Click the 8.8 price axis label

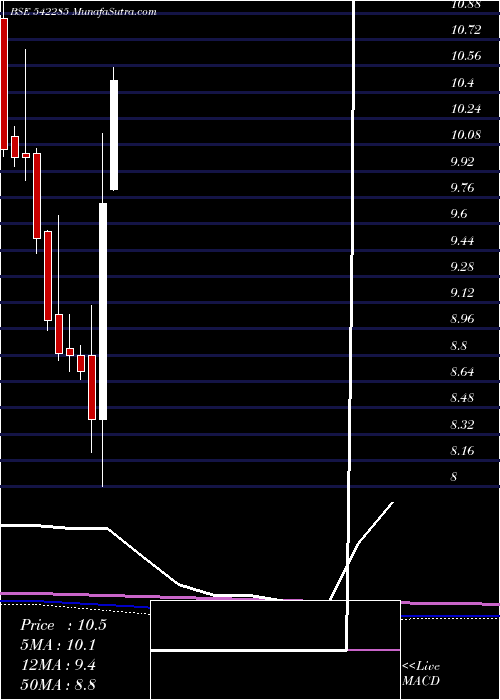pos(458,346)
